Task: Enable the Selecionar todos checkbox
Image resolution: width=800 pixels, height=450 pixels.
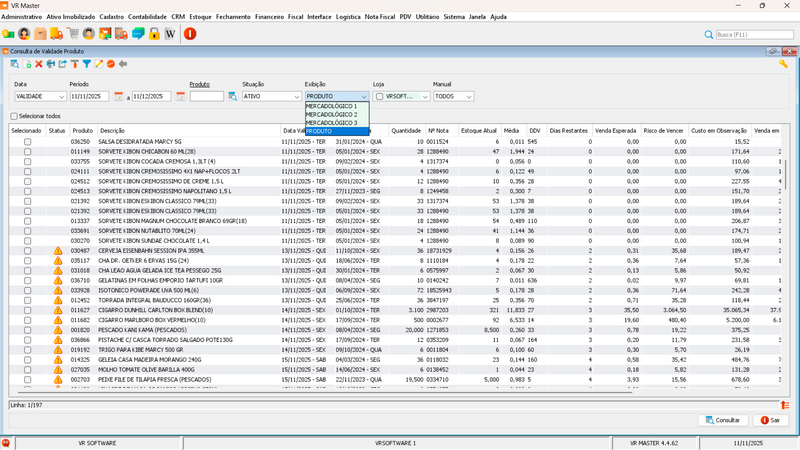Action: pos(15,116)
